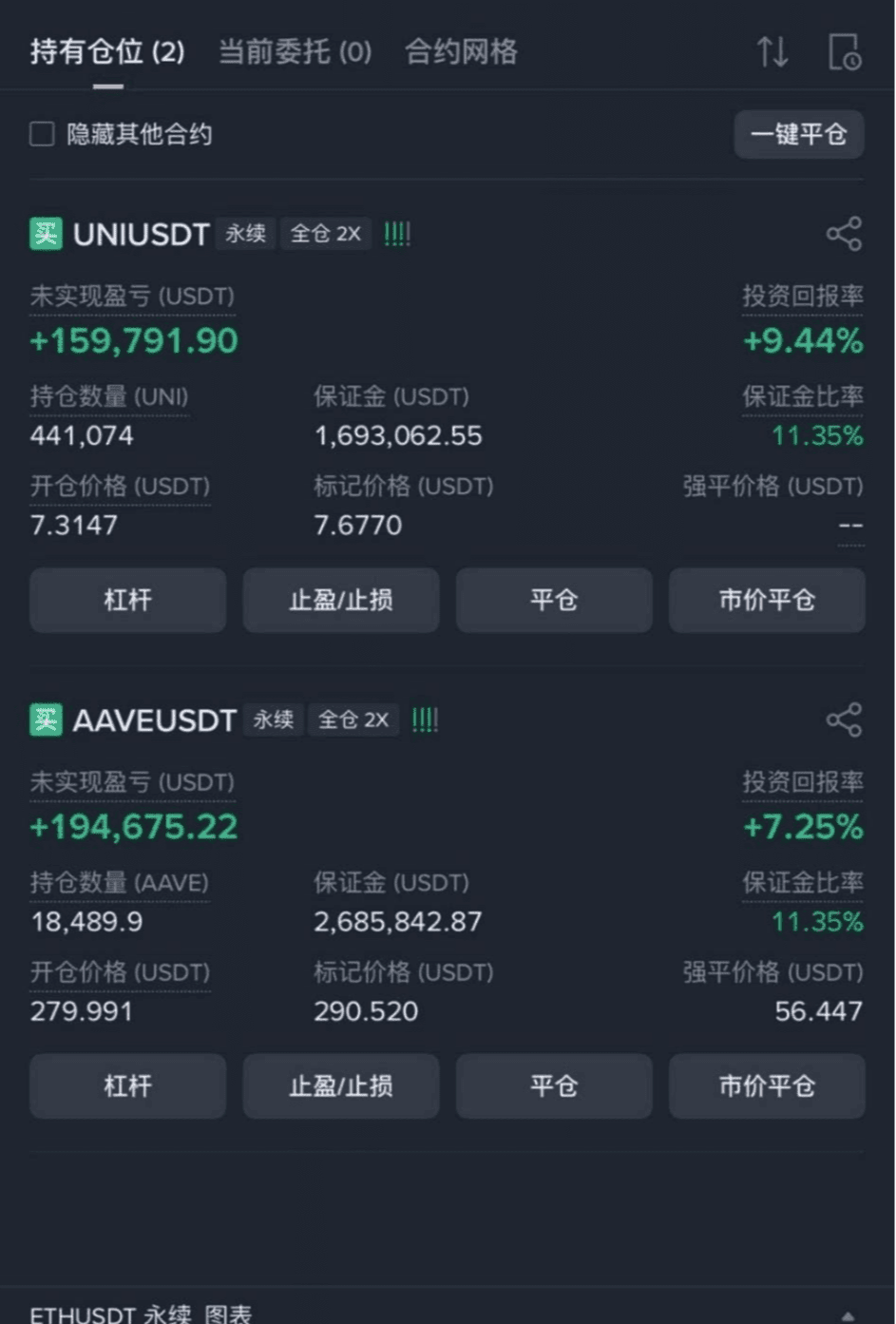This screenshot has width=896, height=1324.
Task: Expand the ETHUSDT 永续 图表 panel arrow
Action: 848,1315
